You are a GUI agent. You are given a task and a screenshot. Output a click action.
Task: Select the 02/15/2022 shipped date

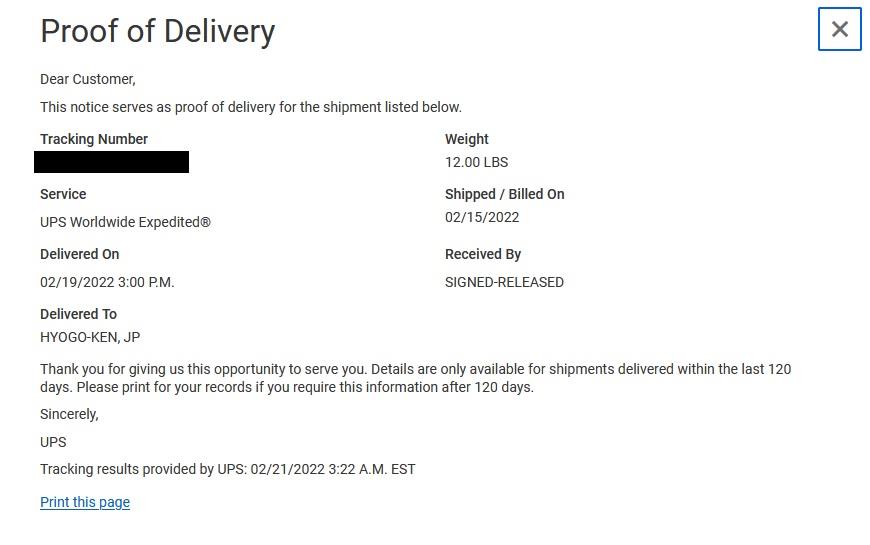(482, 217)
